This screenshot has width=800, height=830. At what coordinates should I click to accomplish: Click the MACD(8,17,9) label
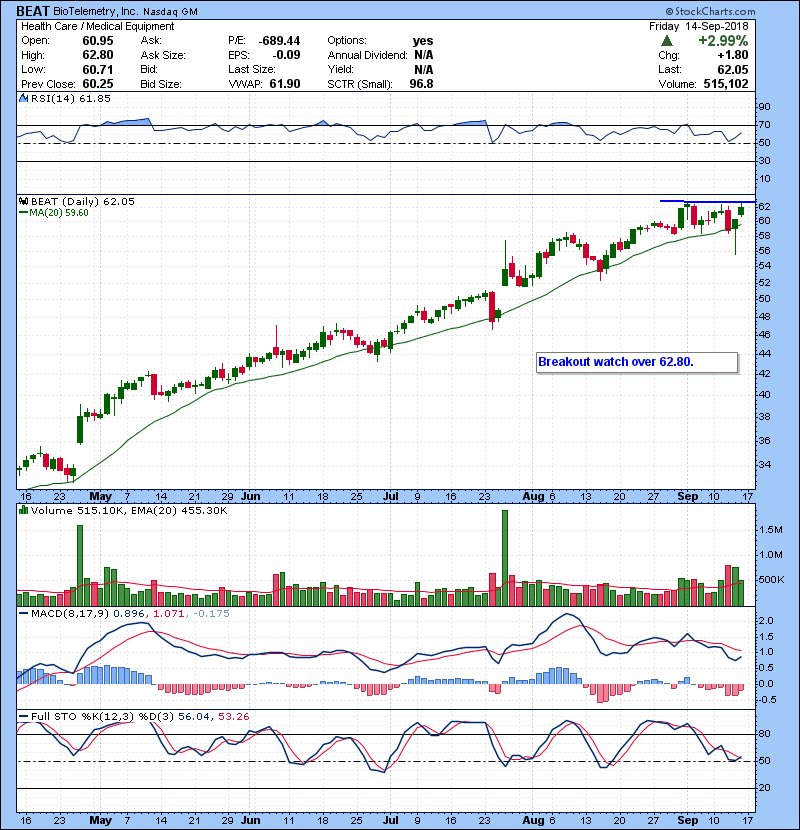click(70, 614)
